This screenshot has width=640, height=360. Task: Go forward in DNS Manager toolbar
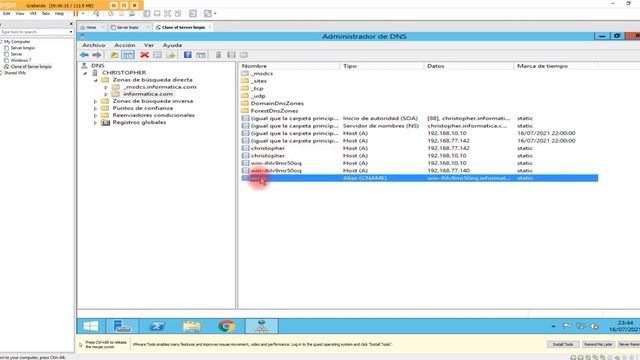click(97, 55)
